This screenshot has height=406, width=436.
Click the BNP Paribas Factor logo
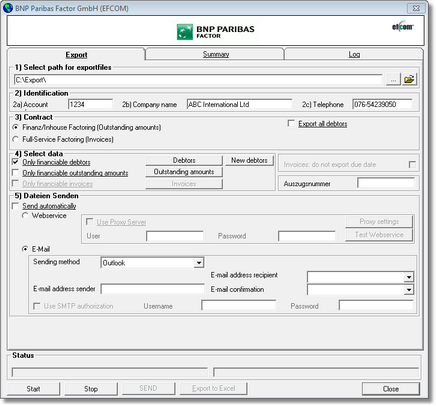[216, 32]
